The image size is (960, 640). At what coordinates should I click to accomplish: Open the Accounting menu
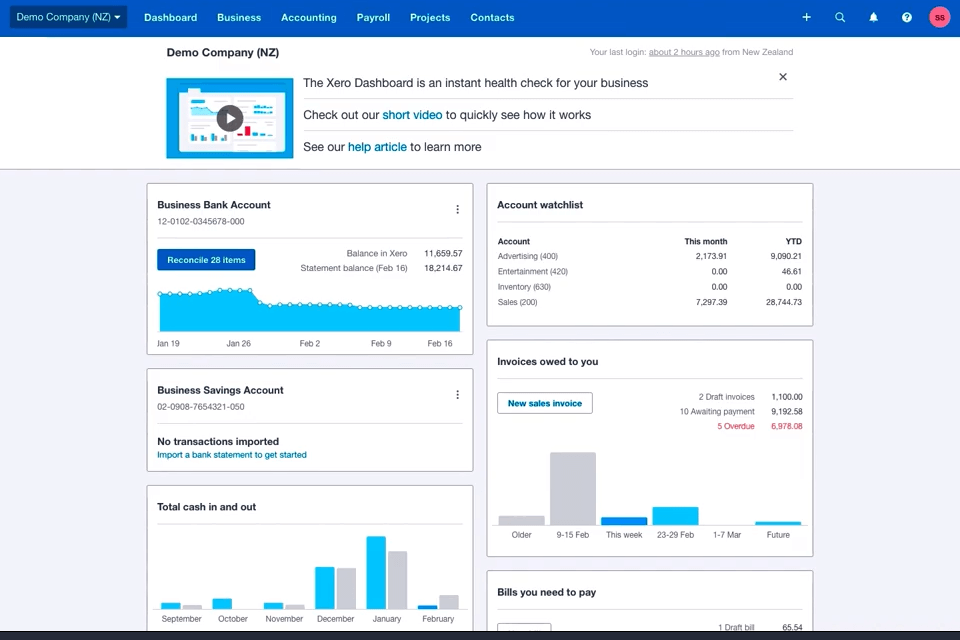[308, 17]
